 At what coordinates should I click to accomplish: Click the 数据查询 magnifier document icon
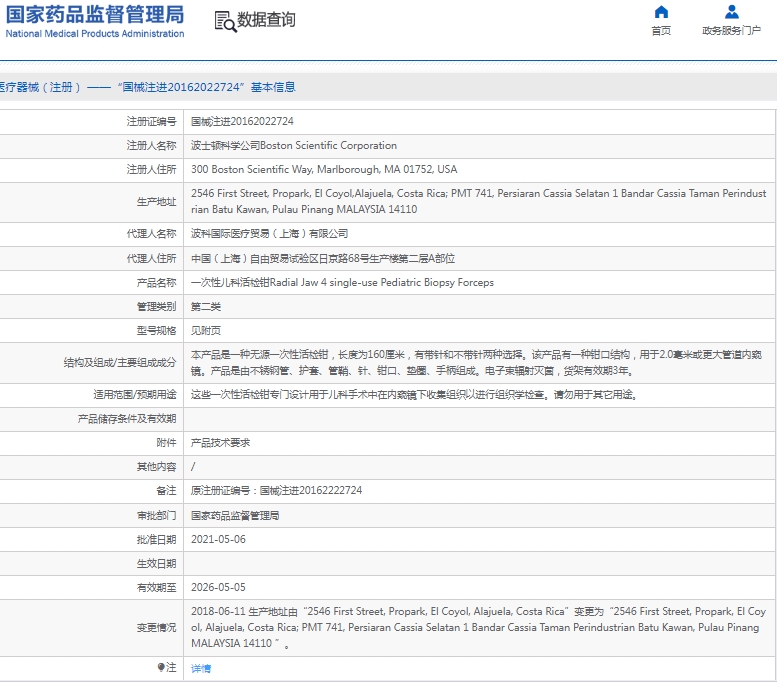click(225, 21)
